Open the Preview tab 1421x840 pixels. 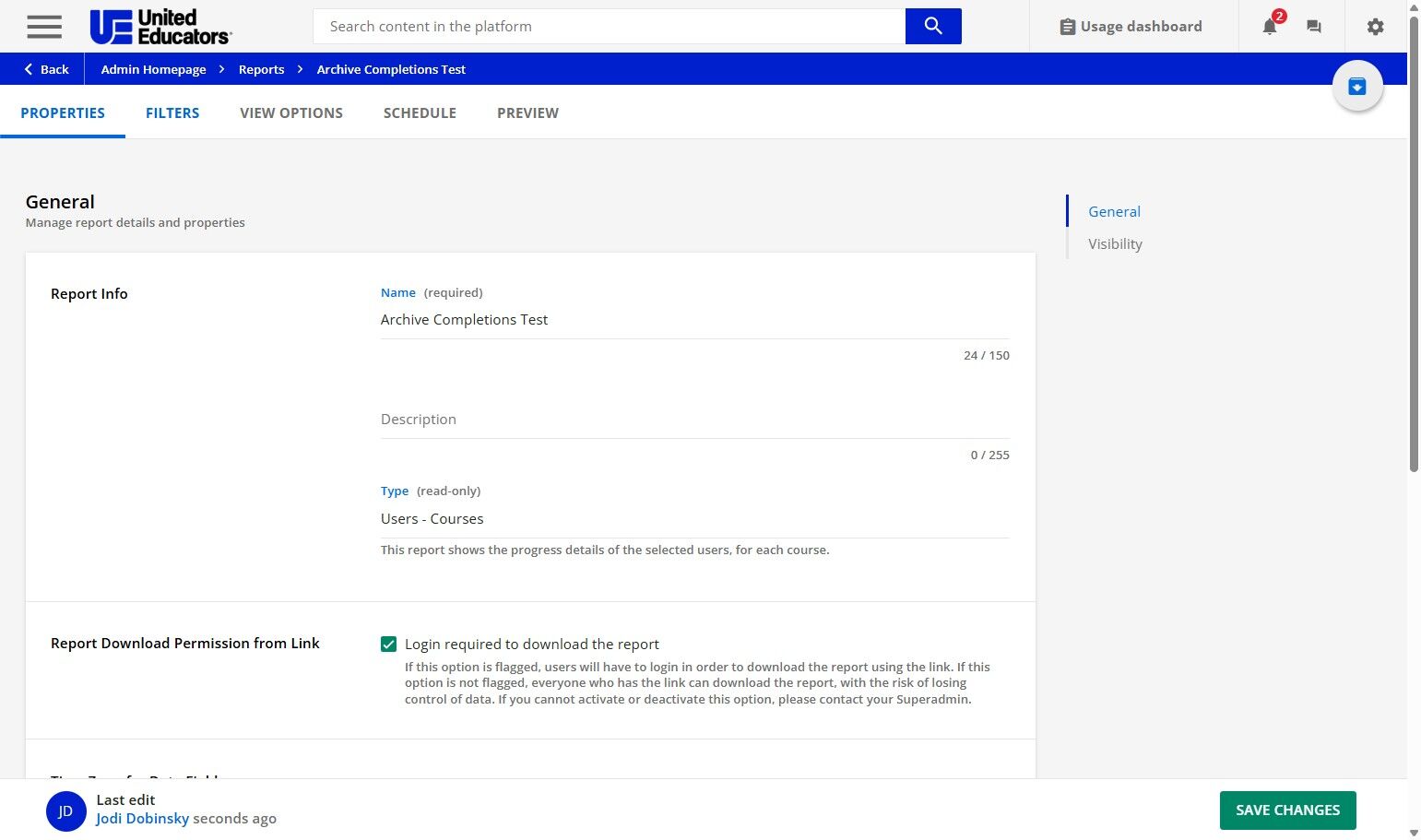tap(527, 112)
